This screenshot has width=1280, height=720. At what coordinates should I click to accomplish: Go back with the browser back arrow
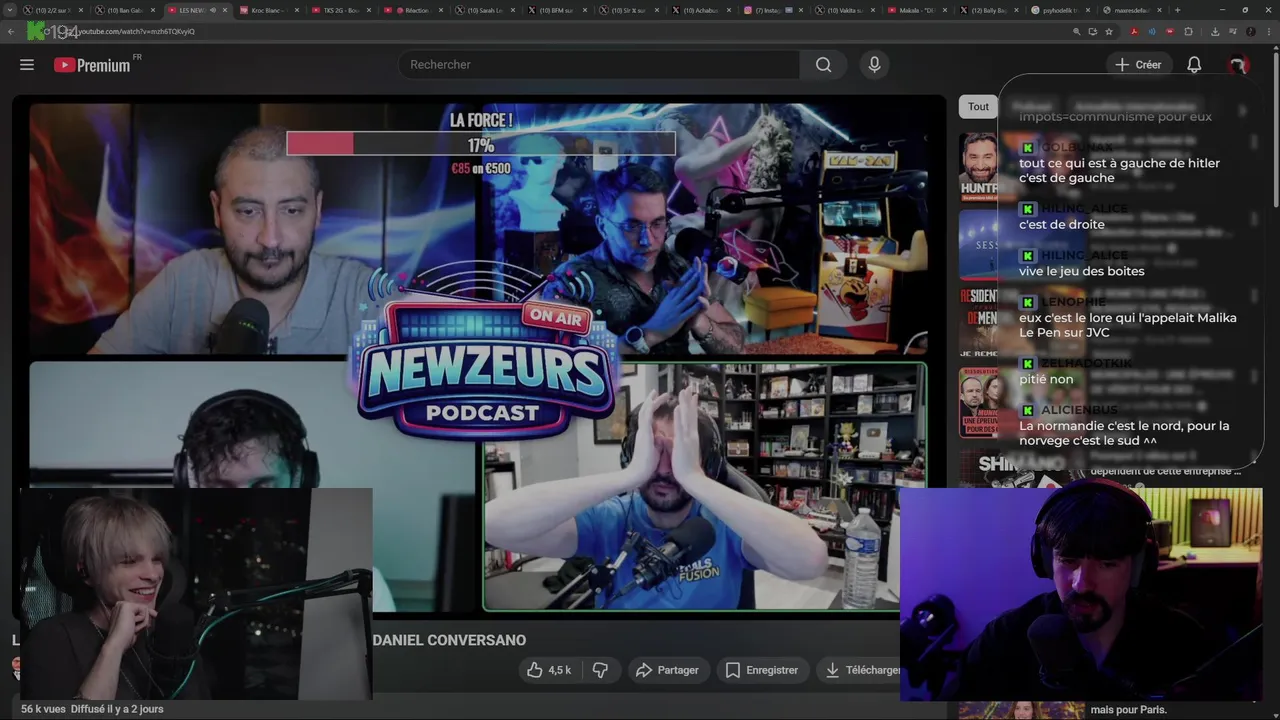(11, 31)
